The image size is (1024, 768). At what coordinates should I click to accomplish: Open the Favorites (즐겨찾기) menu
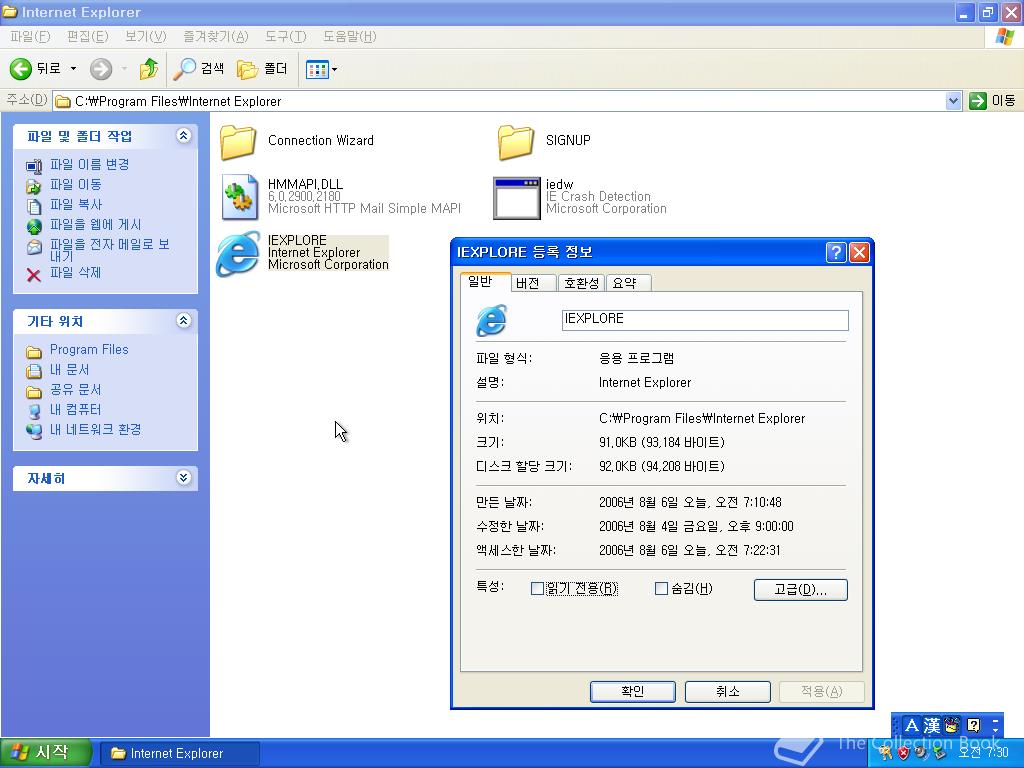point(216,37)
